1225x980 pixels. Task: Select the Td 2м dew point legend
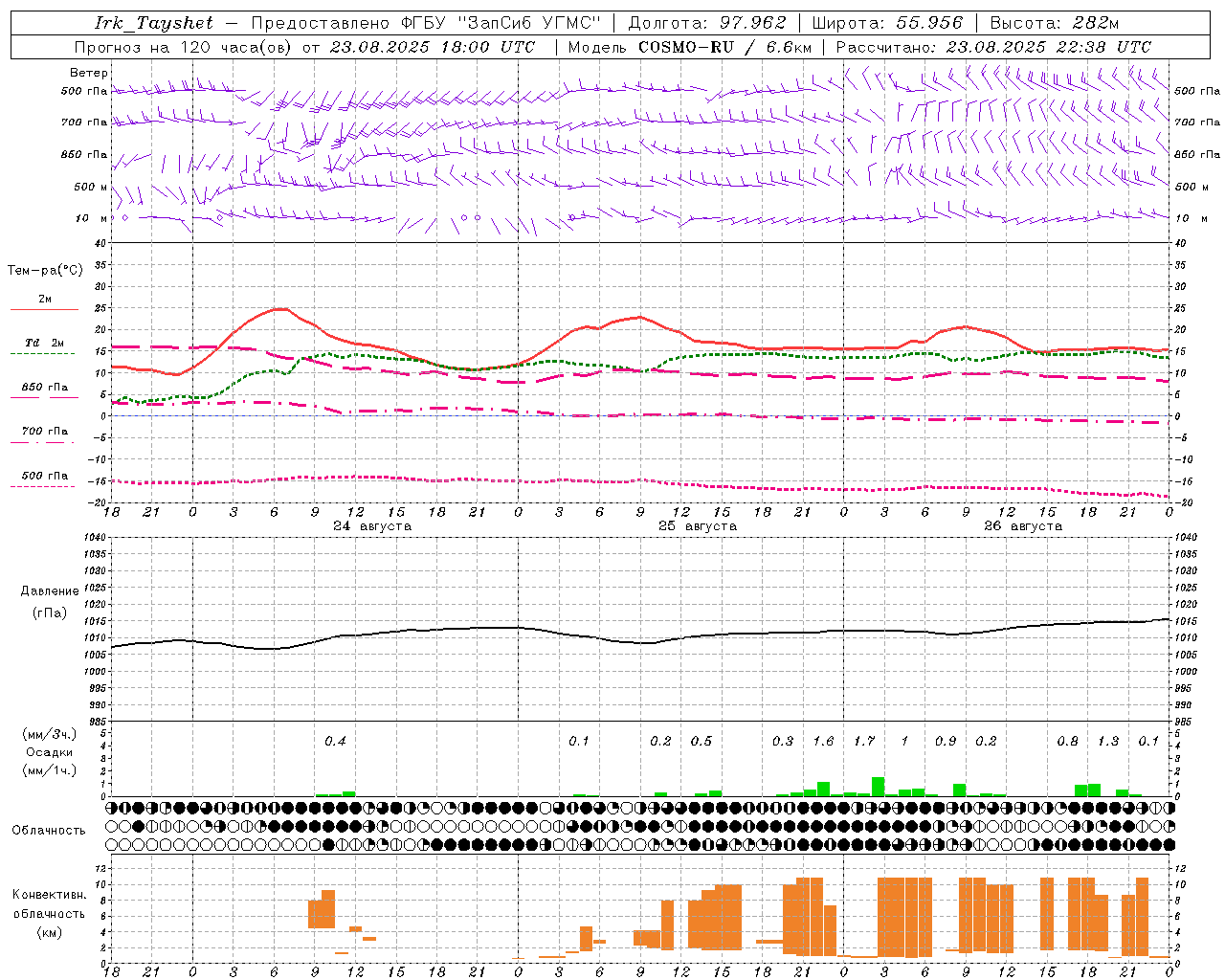point(45,343)
